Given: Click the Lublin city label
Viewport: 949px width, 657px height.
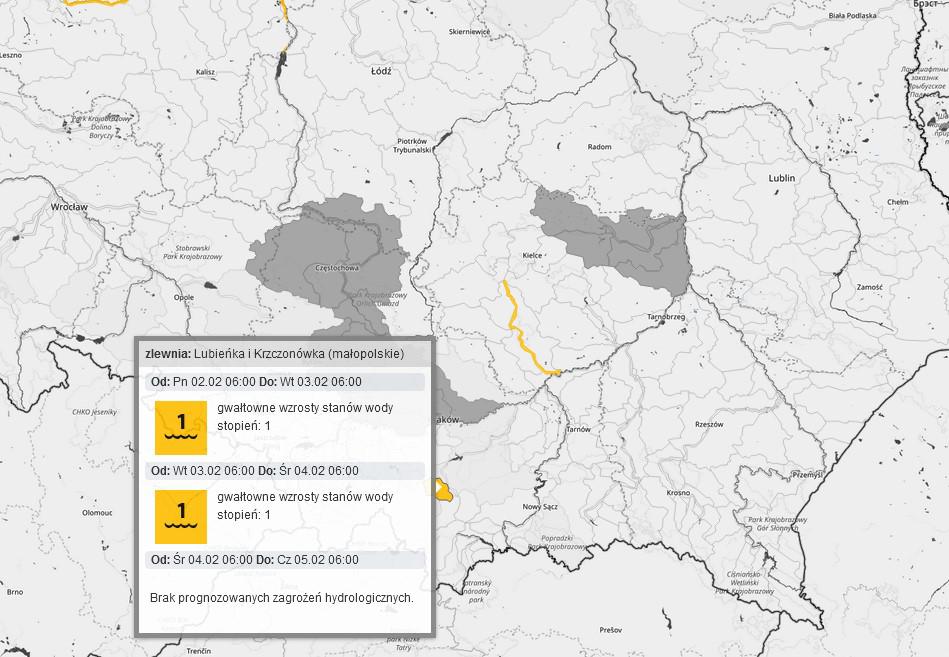Looking at the screenshot, I should click(781, 178).
